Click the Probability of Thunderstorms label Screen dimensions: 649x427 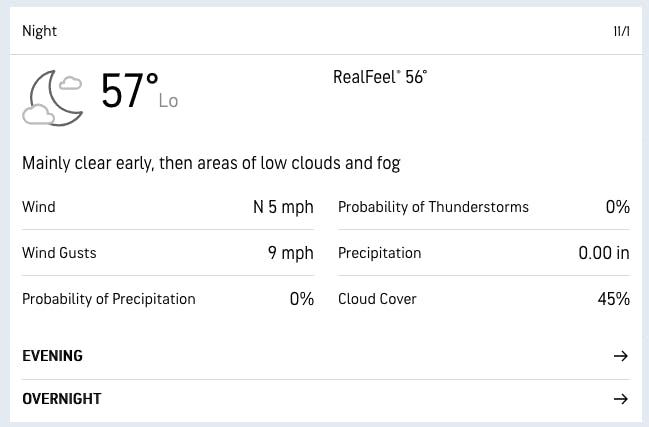point(433,207)
